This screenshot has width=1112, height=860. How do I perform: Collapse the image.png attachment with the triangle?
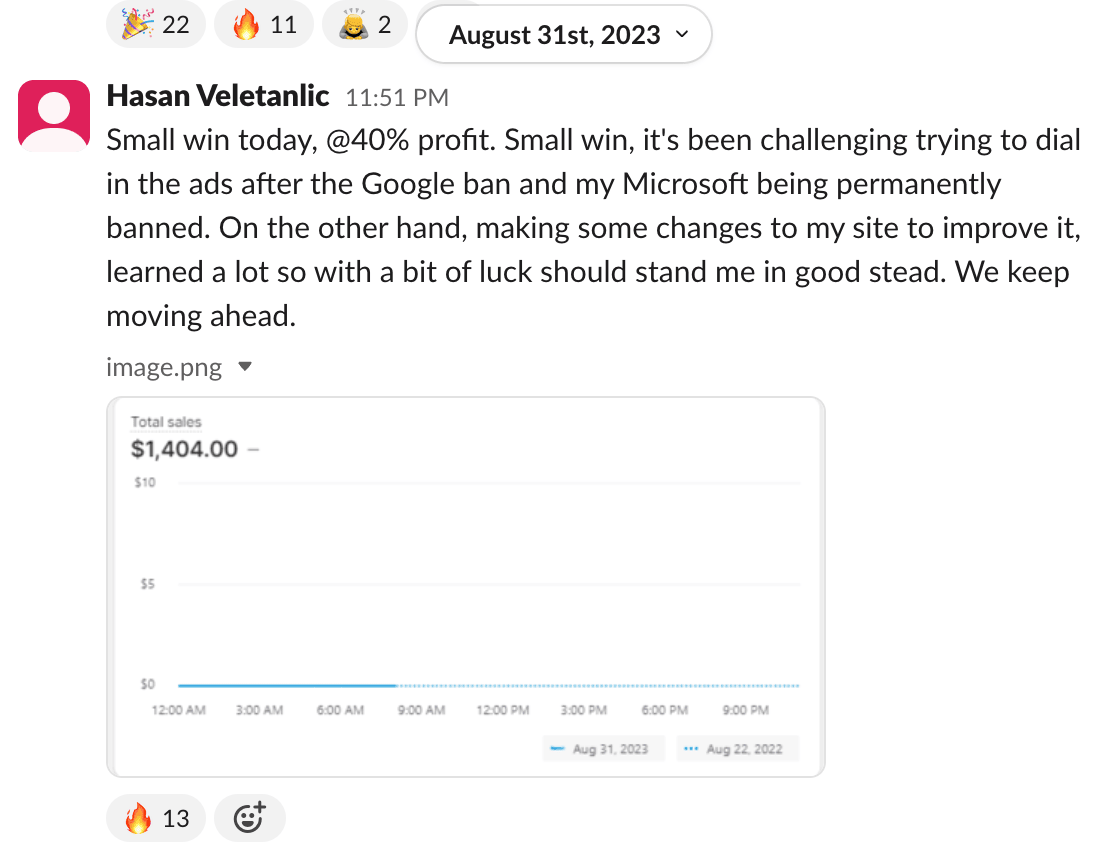point(245,367)
